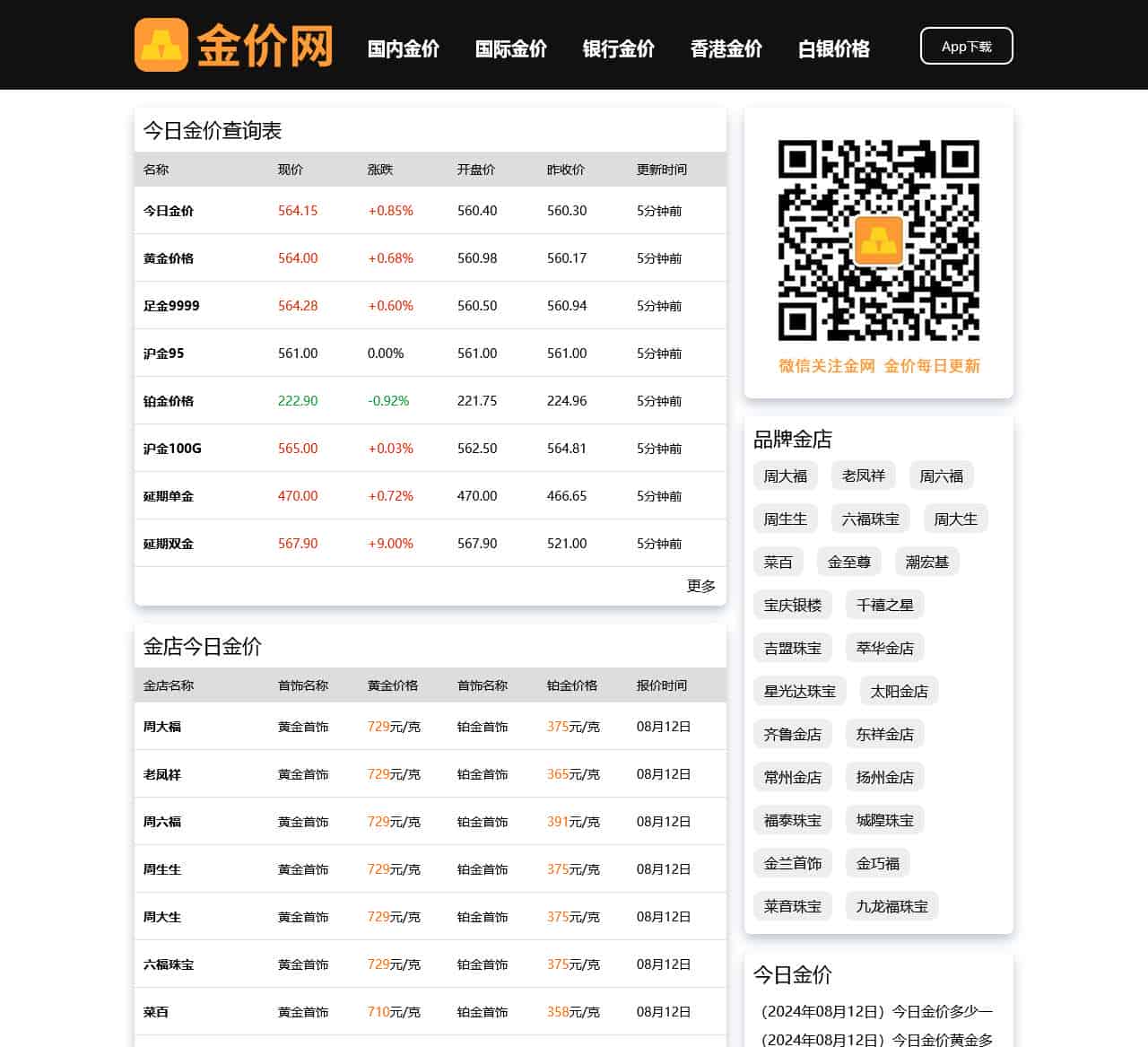The height and width of the screenshot is (1047, 1148).
Task: Select the 齐鲁金店 brand tag
Action: 793,734
